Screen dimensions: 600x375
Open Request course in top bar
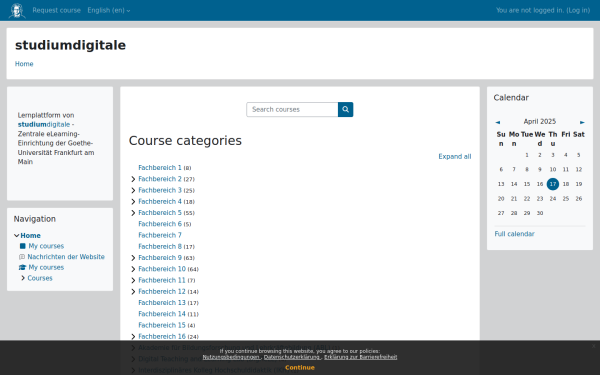click(57, 10)
